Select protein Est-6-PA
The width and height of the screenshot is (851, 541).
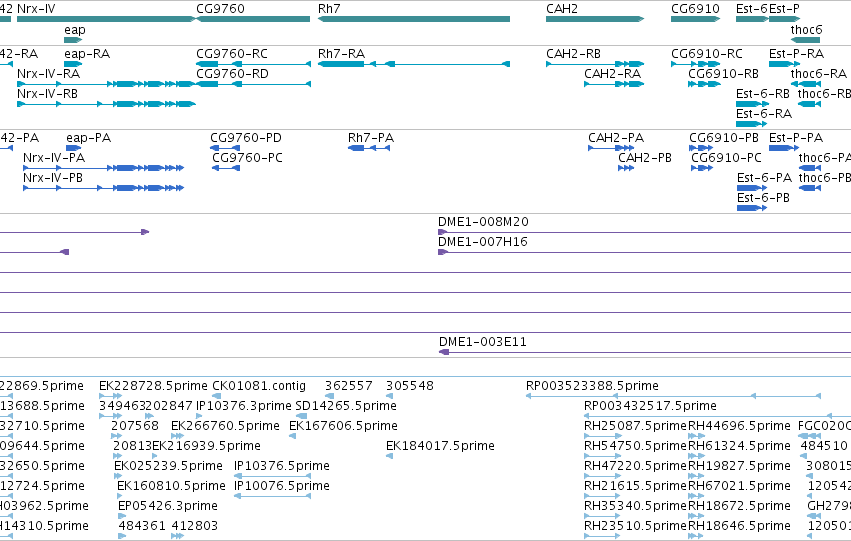pos(752,188)
